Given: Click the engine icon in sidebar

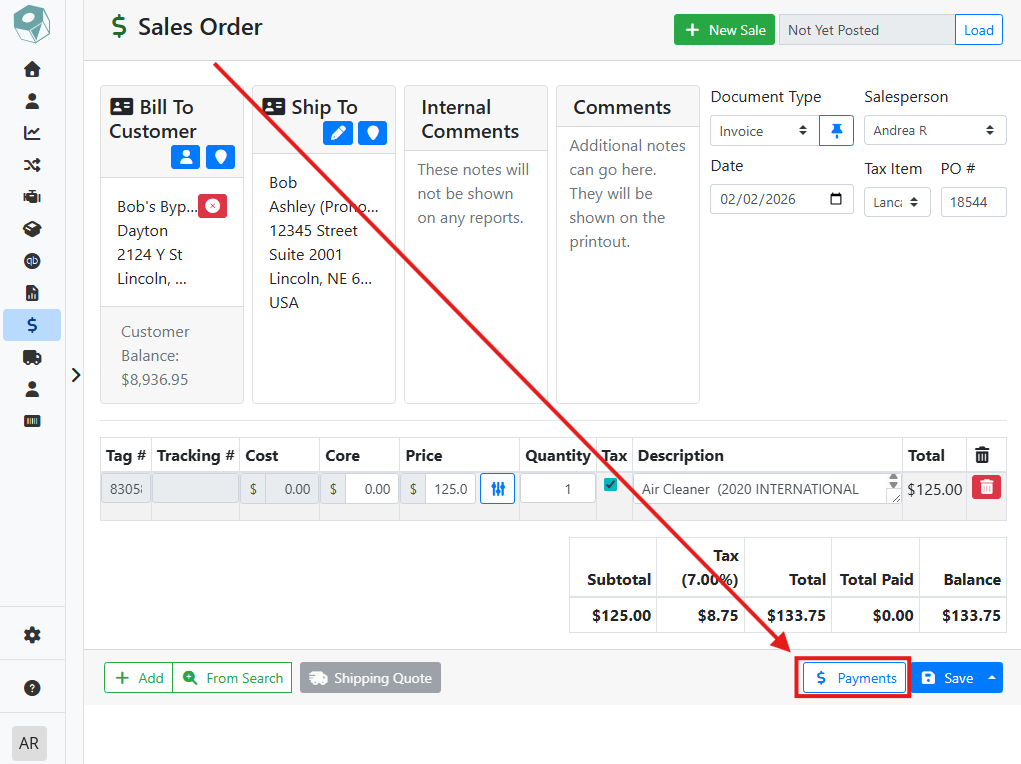Looking at the screenshot, I should click(32, 197).
